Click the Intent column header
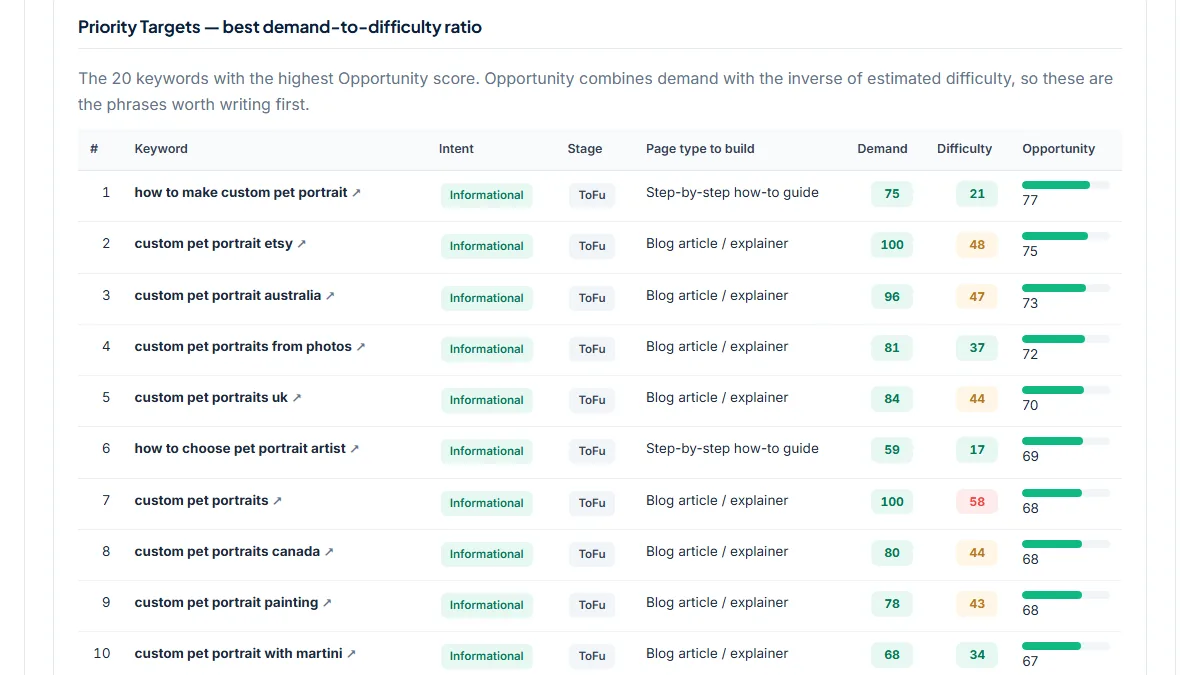Image resolution: width=1200 pixels, height=675 pixels. (x=456, y=149)
